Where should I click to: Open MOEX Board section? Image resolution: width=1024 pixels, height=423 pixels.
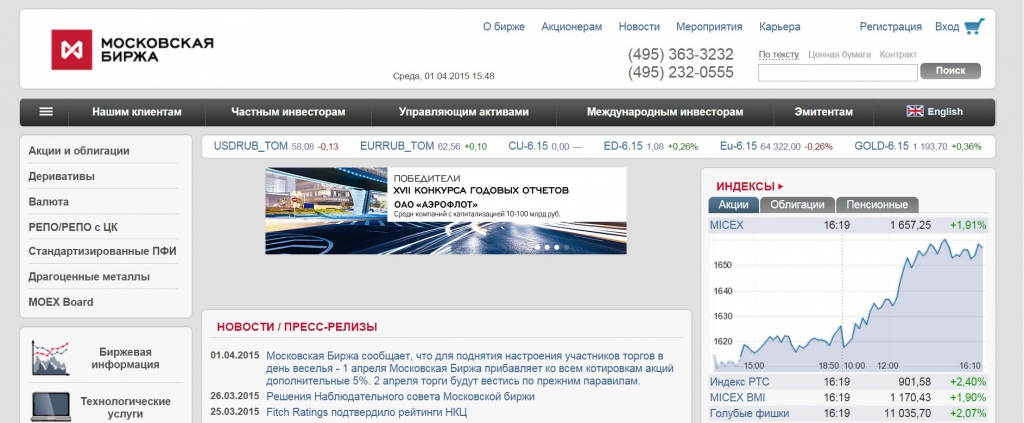pos(61,302)
